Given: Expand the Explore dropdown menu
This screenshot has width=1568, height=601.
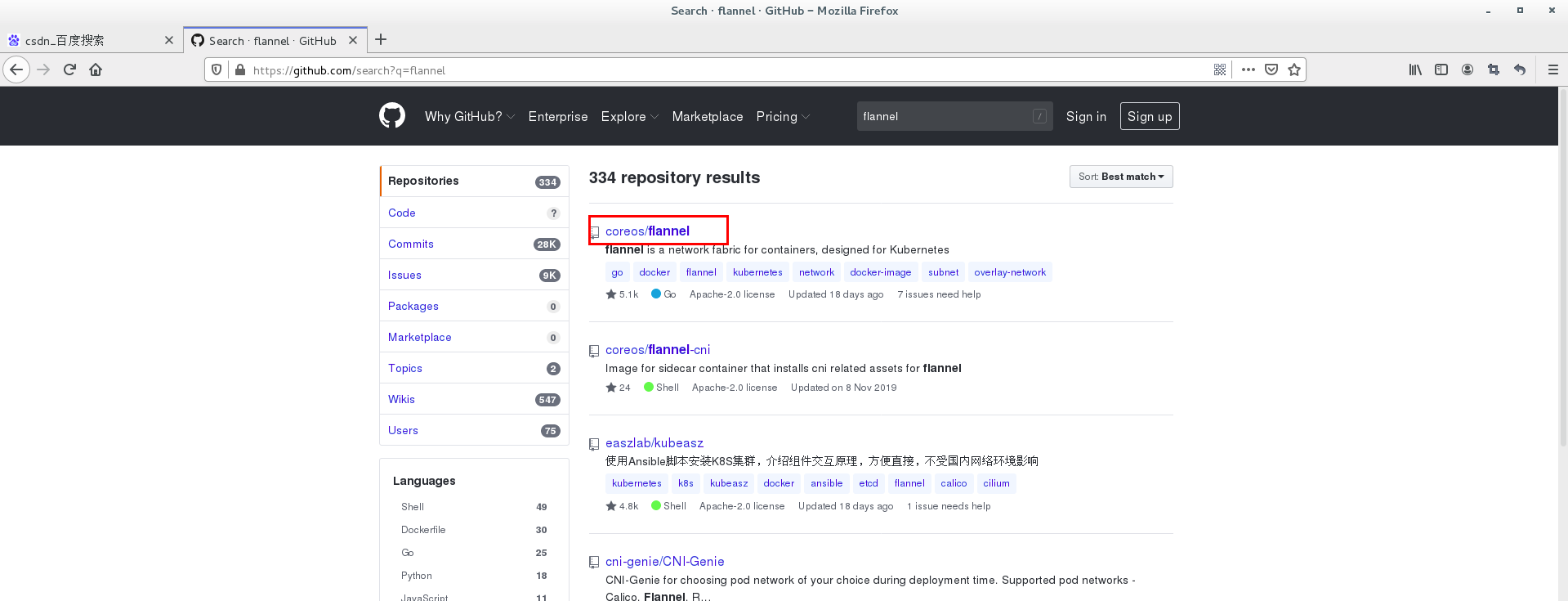Looking at the screenshot, I should point(630,116).
